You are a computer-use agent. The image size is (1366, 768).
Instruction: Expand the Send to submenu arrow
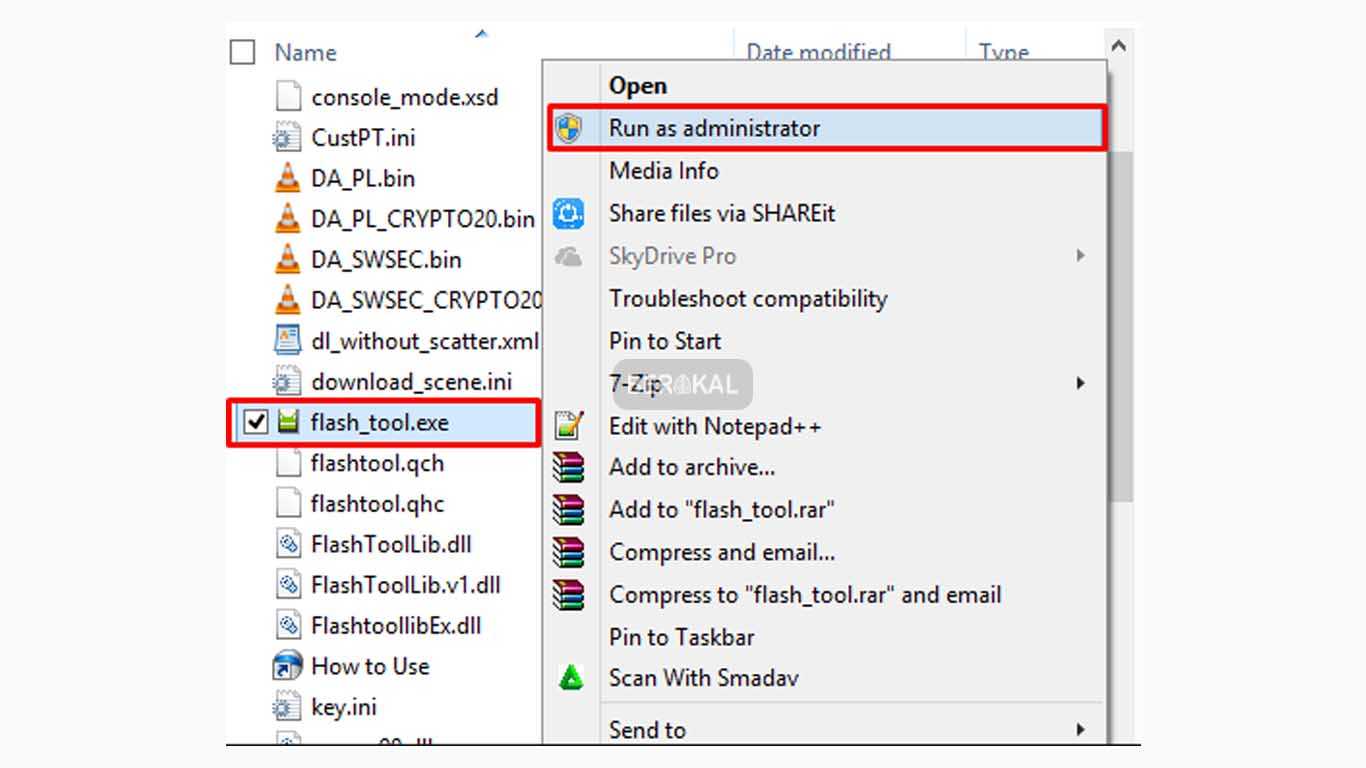pos(1080,730)
